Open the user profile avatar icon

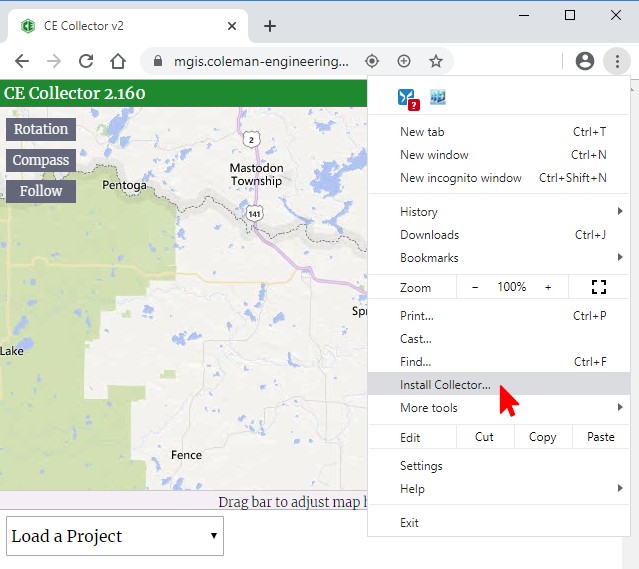click(585, 61)
